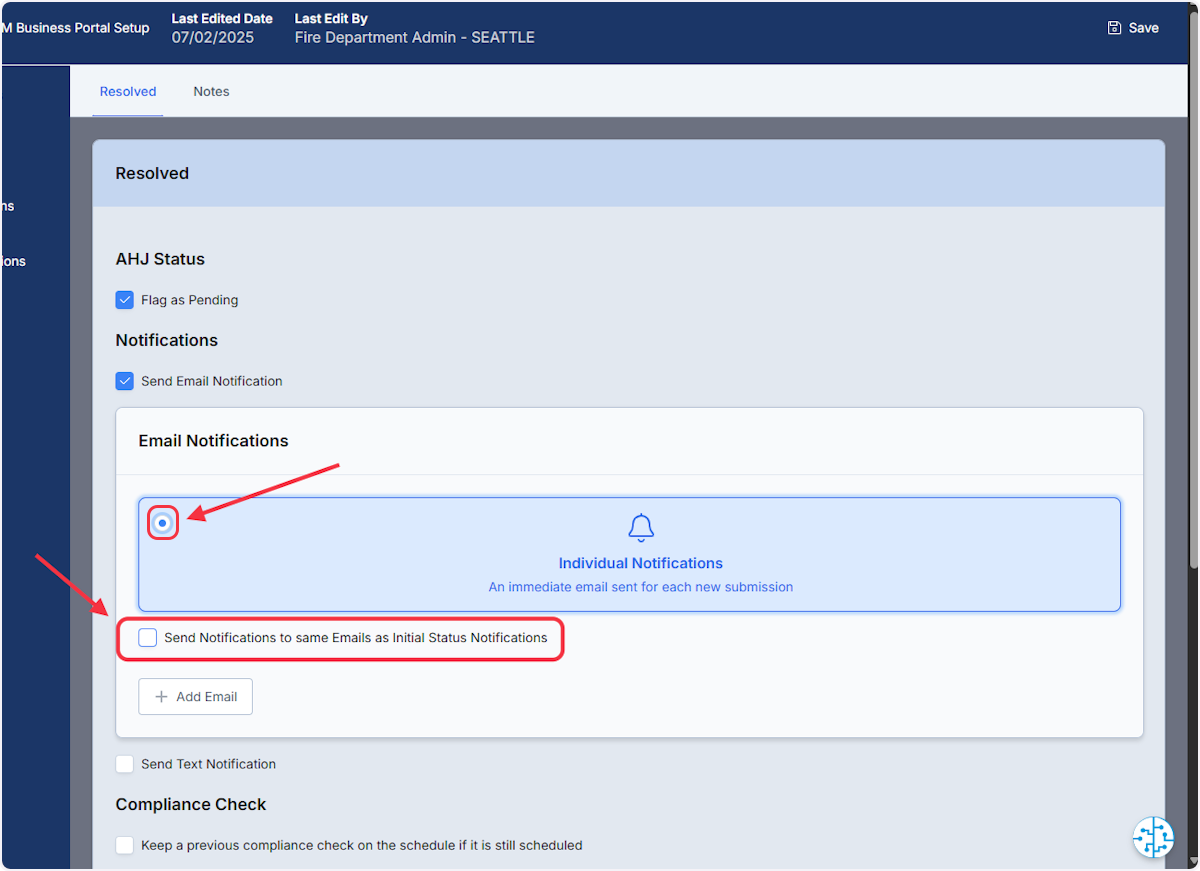Click the Resolved section header
The height and width of the screenshot is (871, 1200).
click(629, 173)
